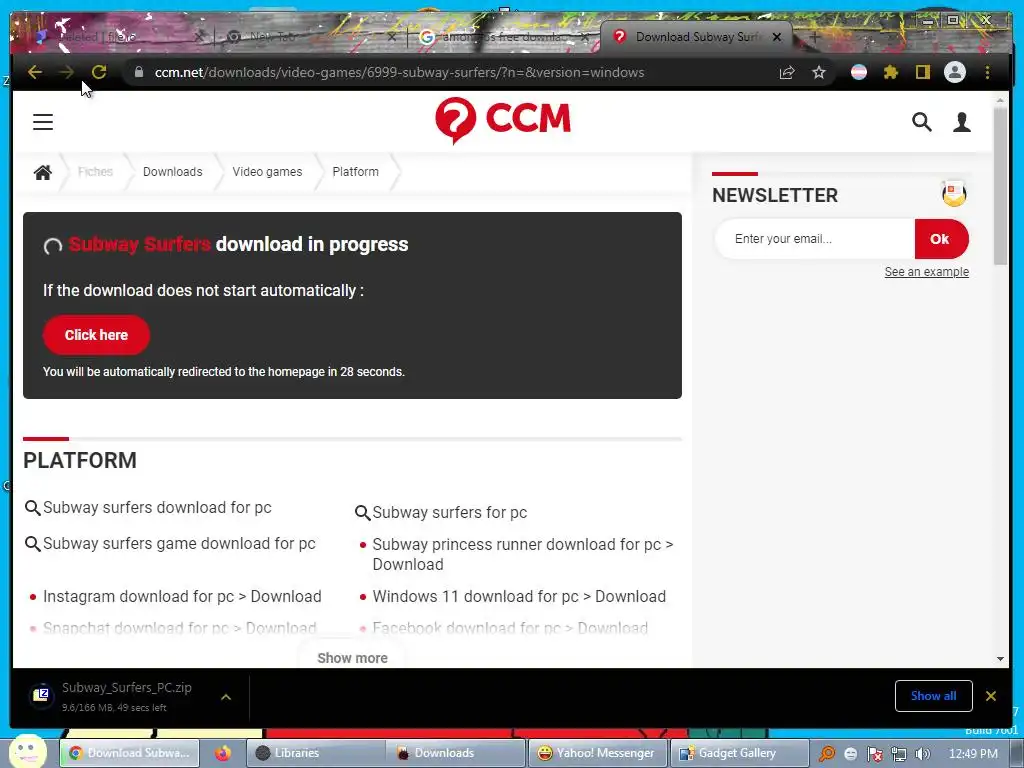1024x768 pixels.
Task: Open the Chrome profile avatar
Action: click(955, 72)
